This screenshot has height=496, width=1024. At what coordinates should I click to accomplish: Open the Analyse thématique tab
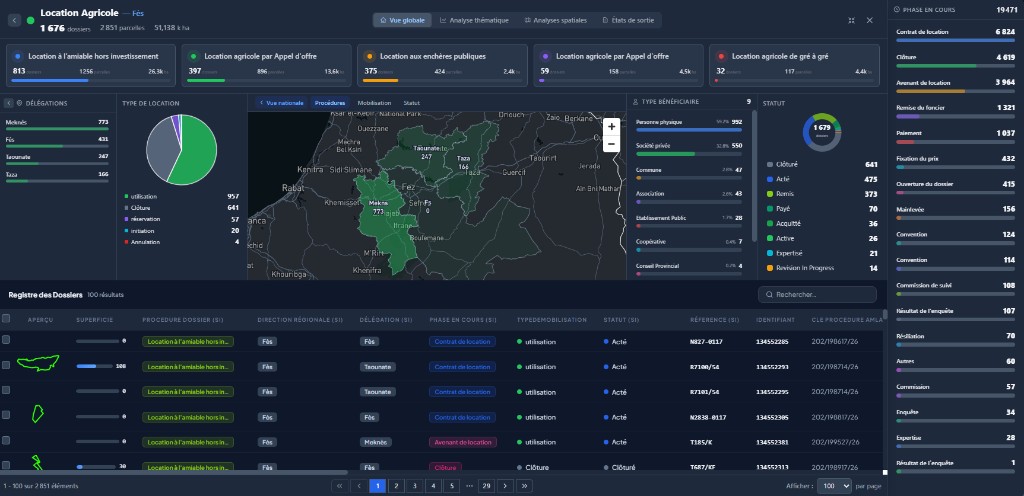[474, 20]
